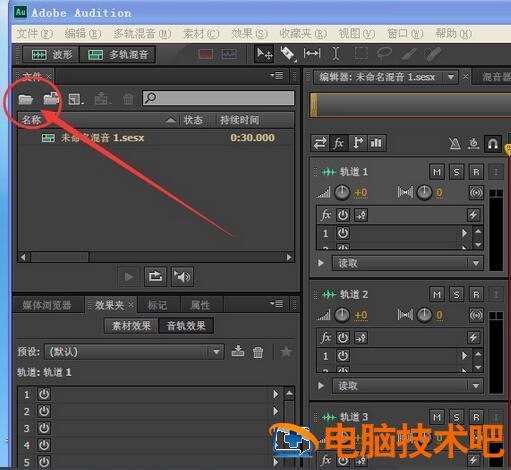Select 音轨效果 button in Effects Rack

click(x=186, y=326)
